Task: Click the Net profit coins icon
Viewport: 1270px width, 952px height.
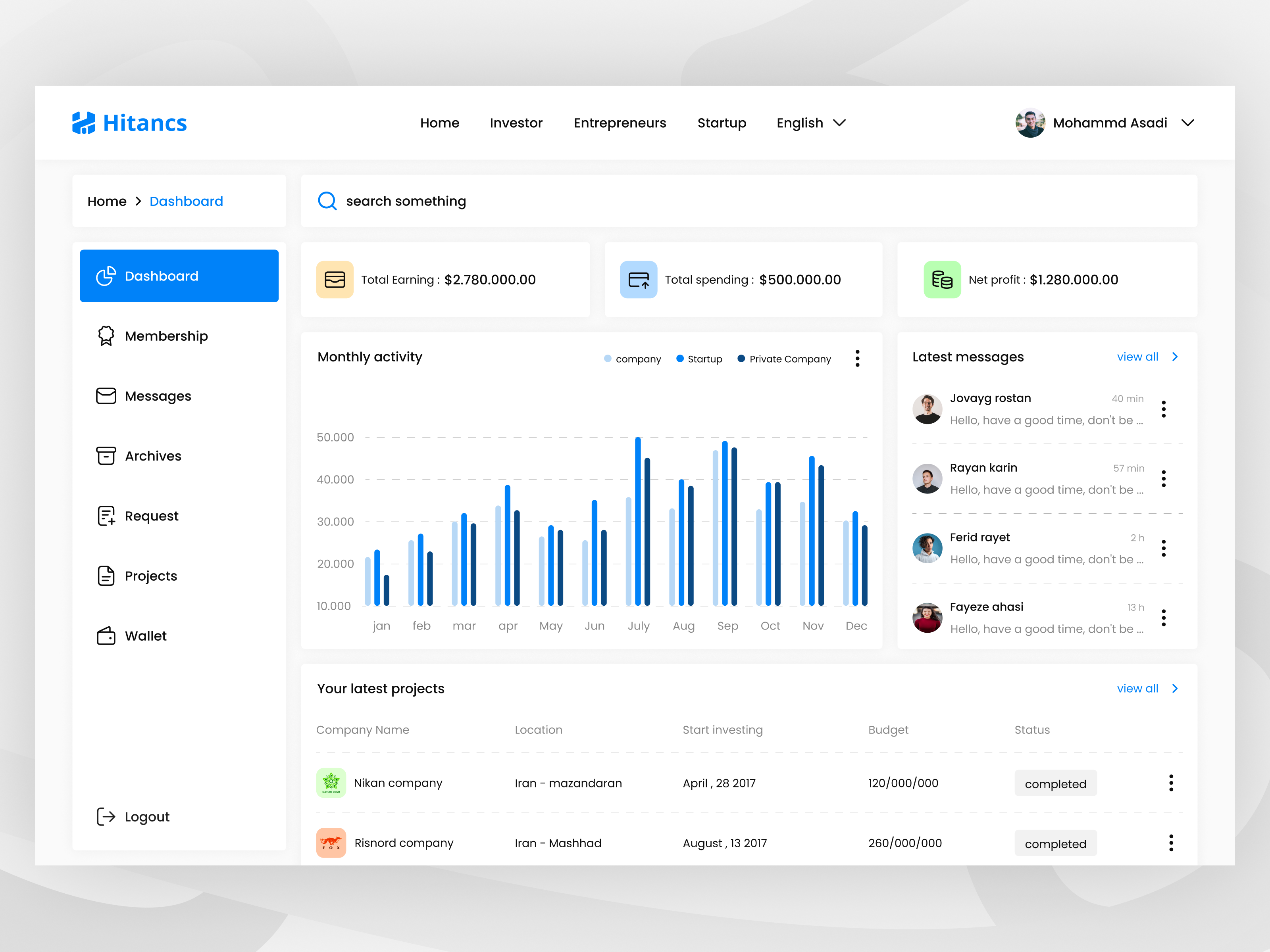Action: pos(942,280)
